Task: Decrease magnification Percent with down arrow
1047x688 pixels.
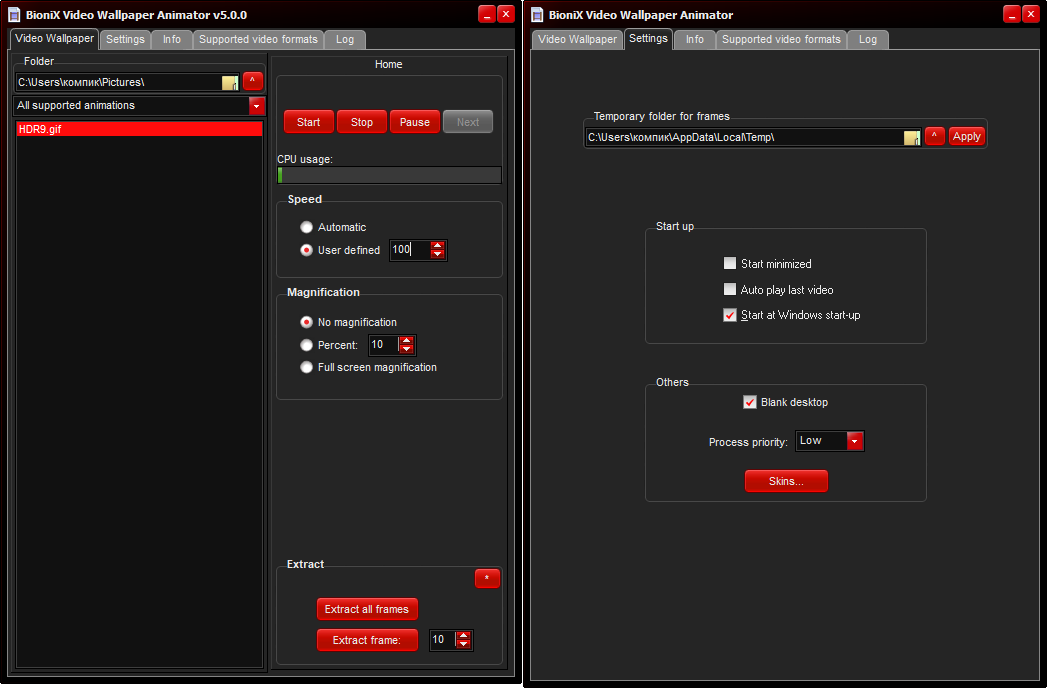Action: tap(406, 349)
